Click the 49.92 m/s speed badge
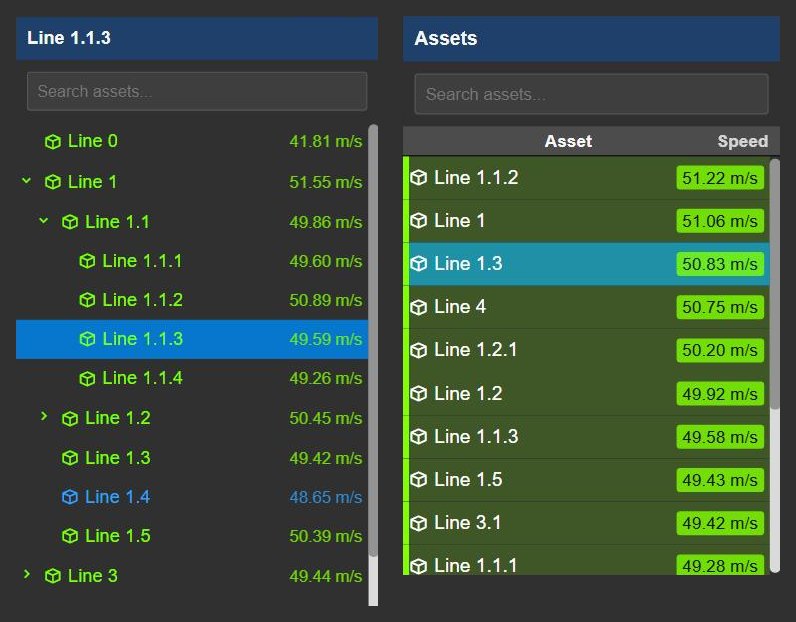 [720, 394]
